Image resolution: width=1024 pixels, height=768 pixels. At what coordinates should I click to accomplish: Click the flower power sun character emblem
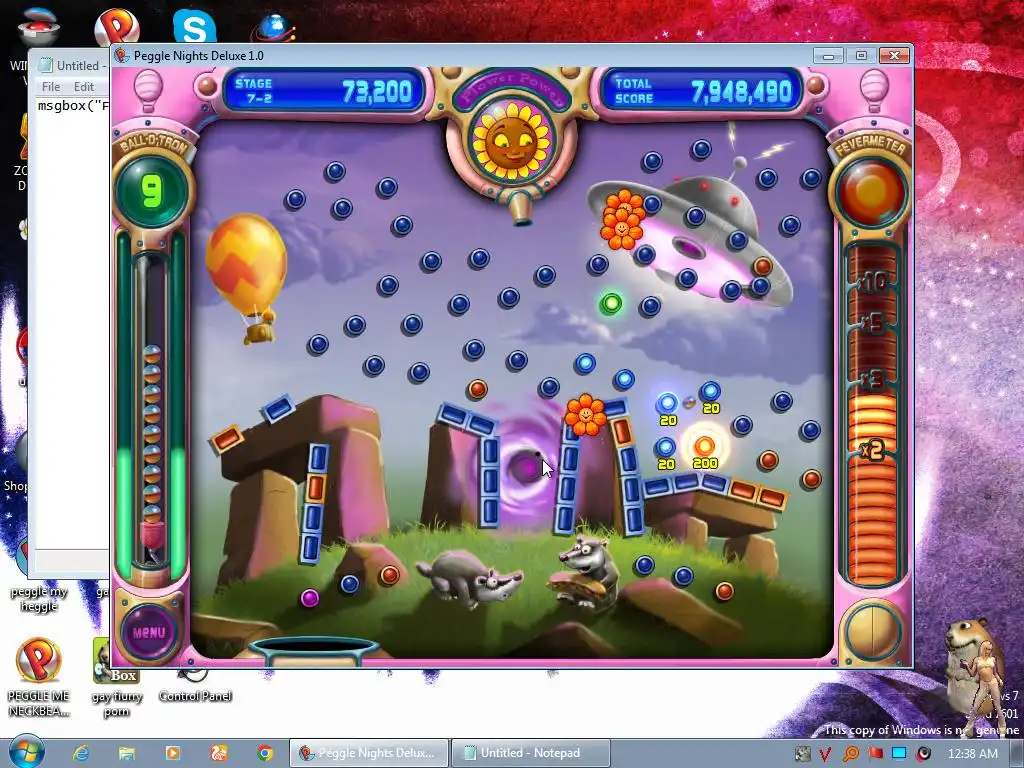click(513, 141)
